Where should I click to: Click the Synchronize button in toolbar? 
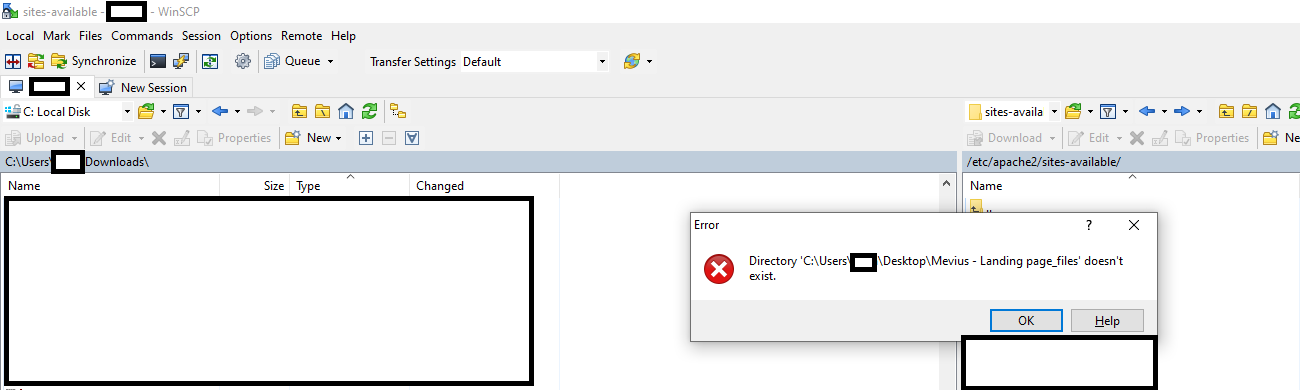coord(93,61)
